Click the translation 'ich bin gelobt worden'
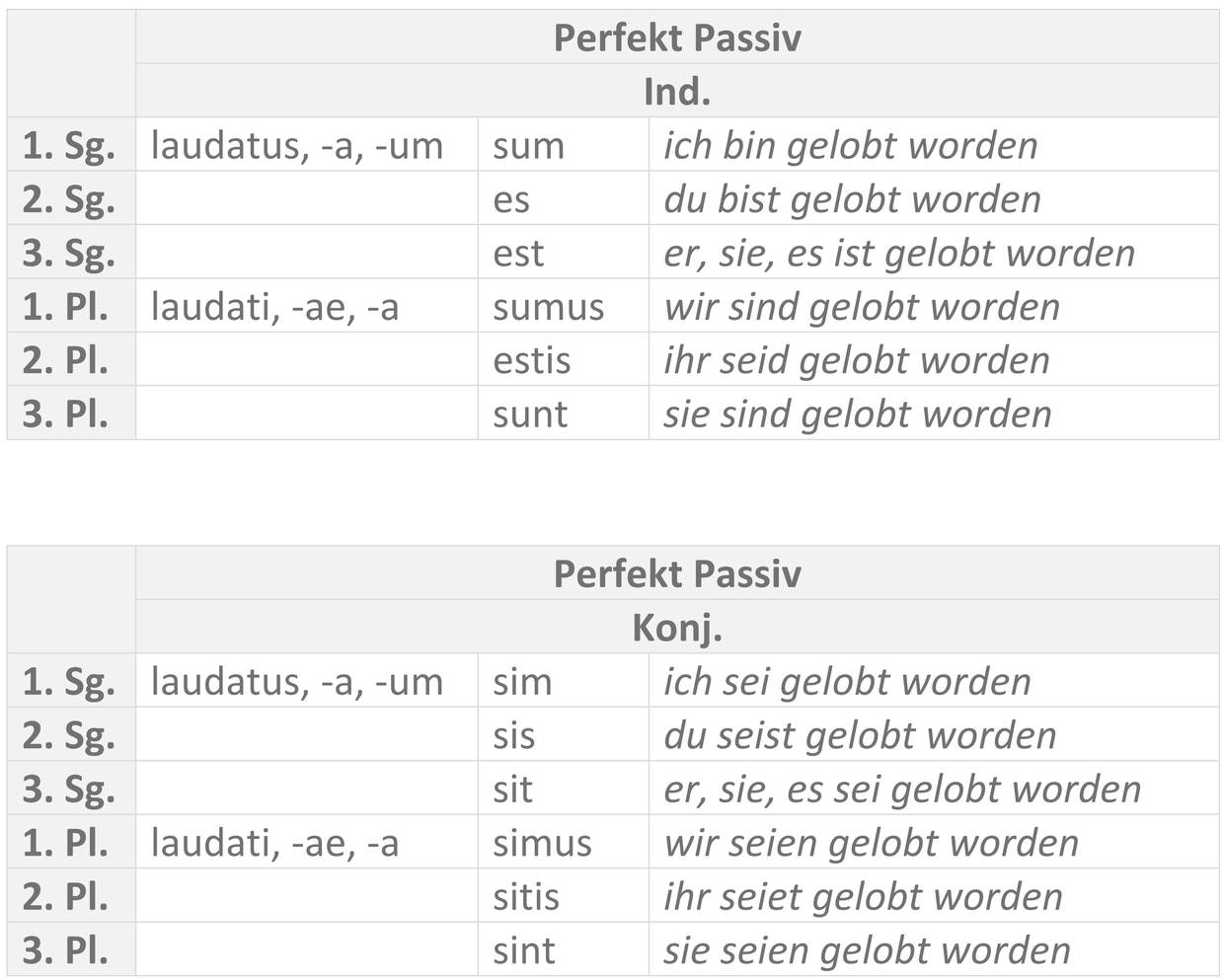Screen dimensions: 1224x980 pos(850,146)
